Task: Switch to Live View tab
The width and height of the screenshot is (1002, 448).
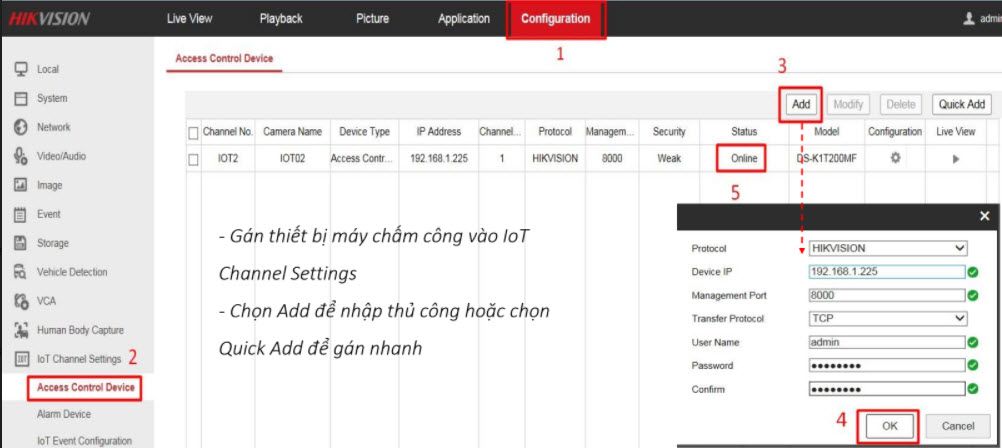Action: (189, 19)
